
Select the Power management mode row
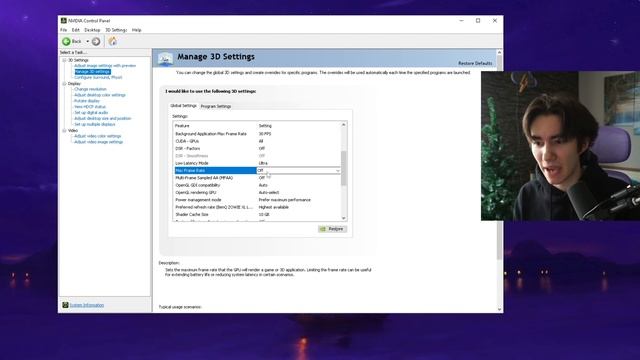point(257,200)
